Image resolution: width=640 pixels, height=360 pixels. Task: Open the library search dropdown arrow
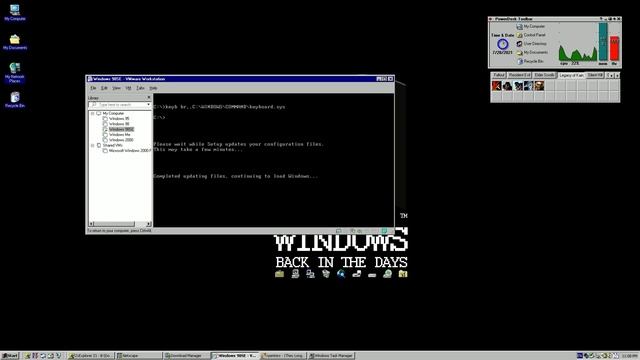(149, 105)
